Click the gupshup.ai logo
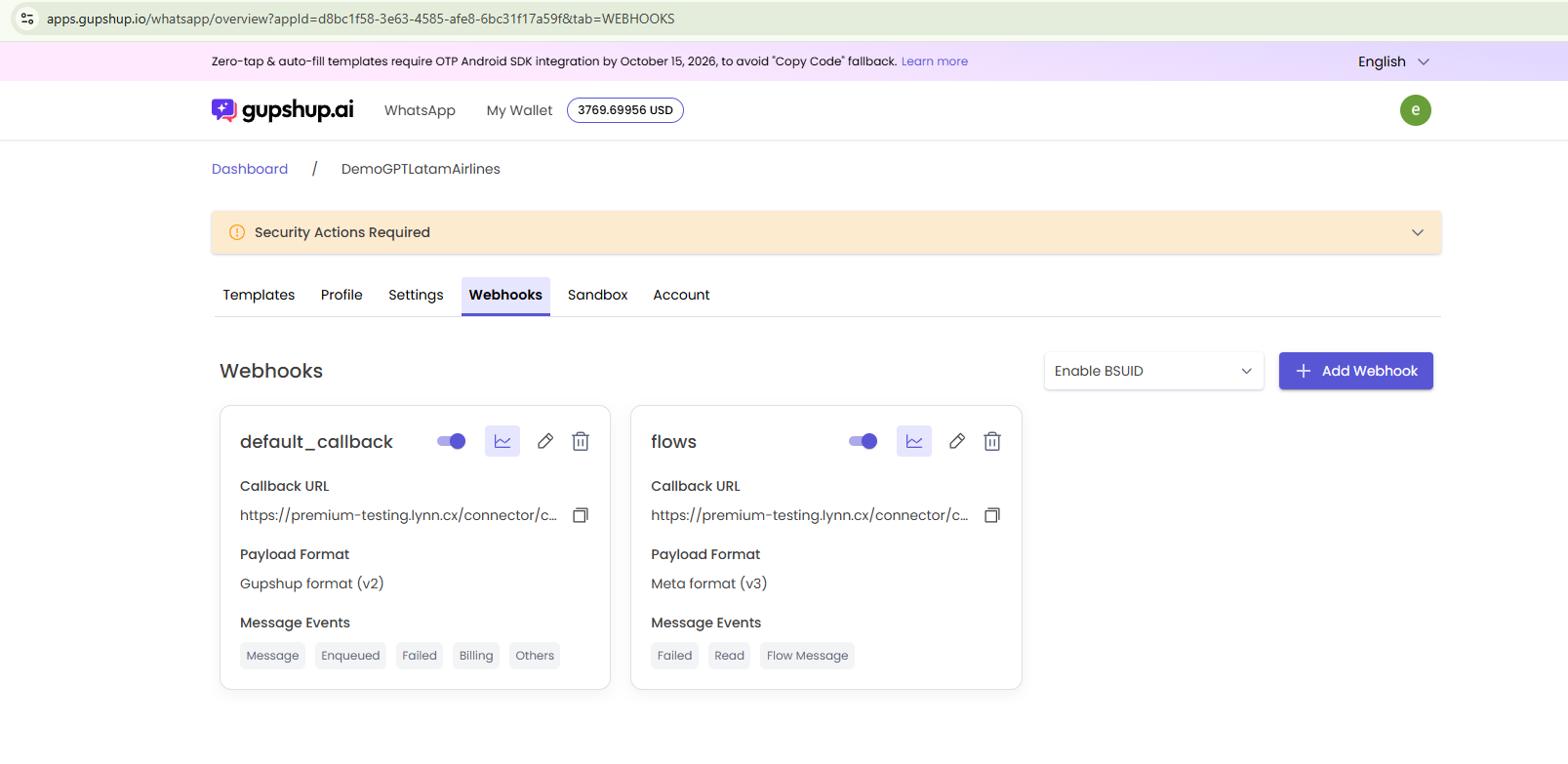The image size is (1568, 764). tap(283, 110)
